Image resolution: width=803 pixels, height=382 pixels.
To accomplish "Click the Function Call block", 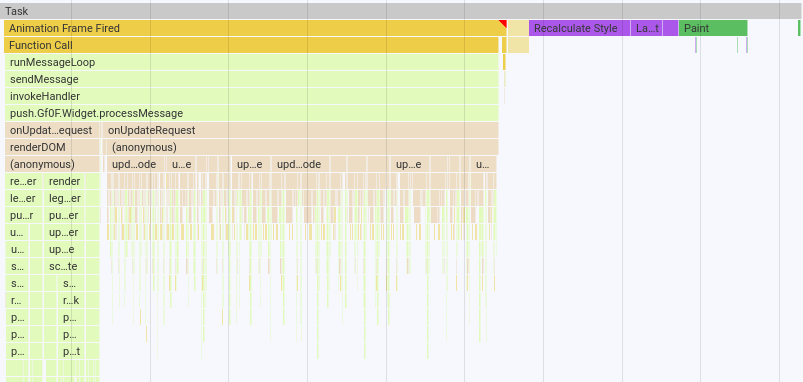I will 251,45.
